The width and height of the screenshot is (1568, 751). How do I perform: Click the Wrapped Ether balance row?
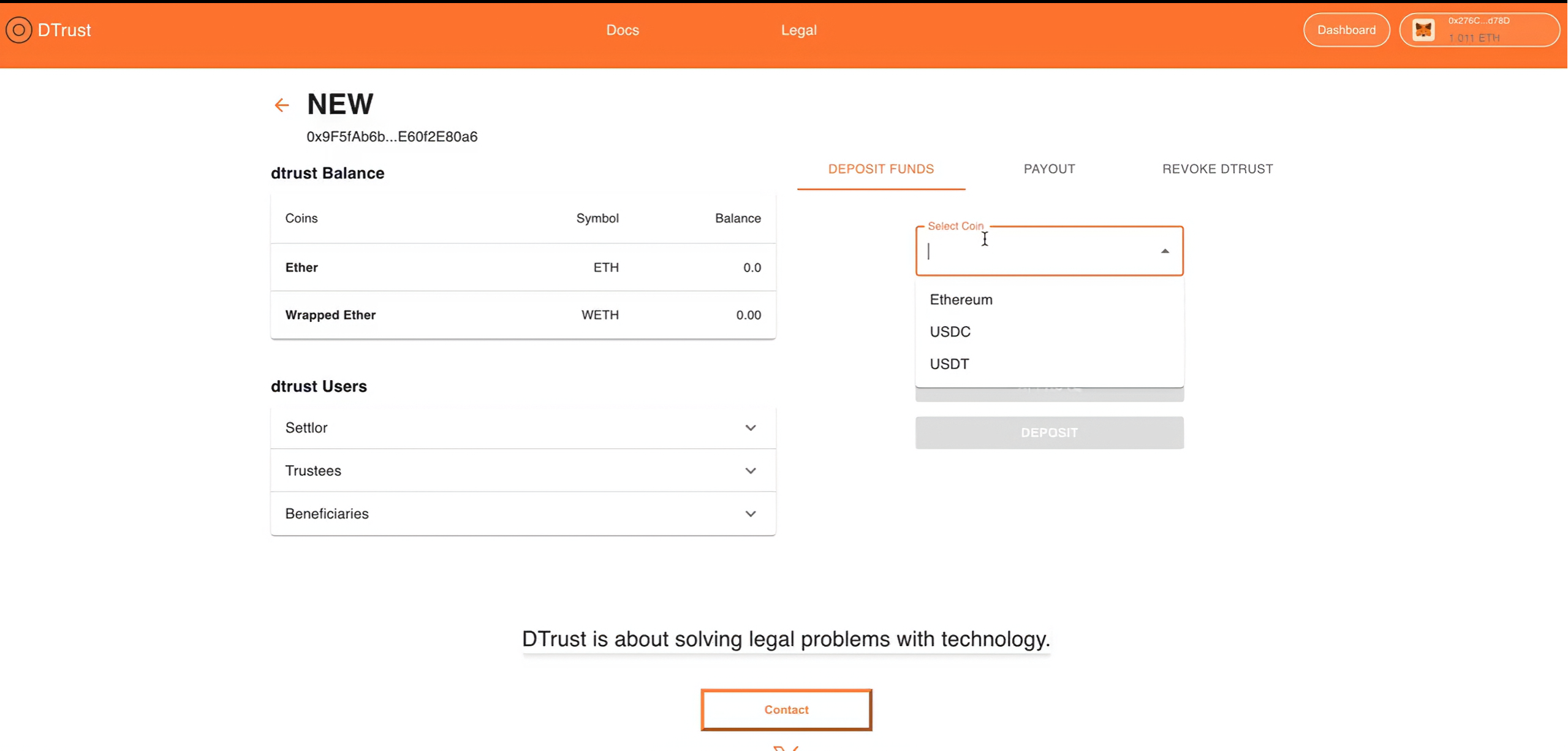523,315
